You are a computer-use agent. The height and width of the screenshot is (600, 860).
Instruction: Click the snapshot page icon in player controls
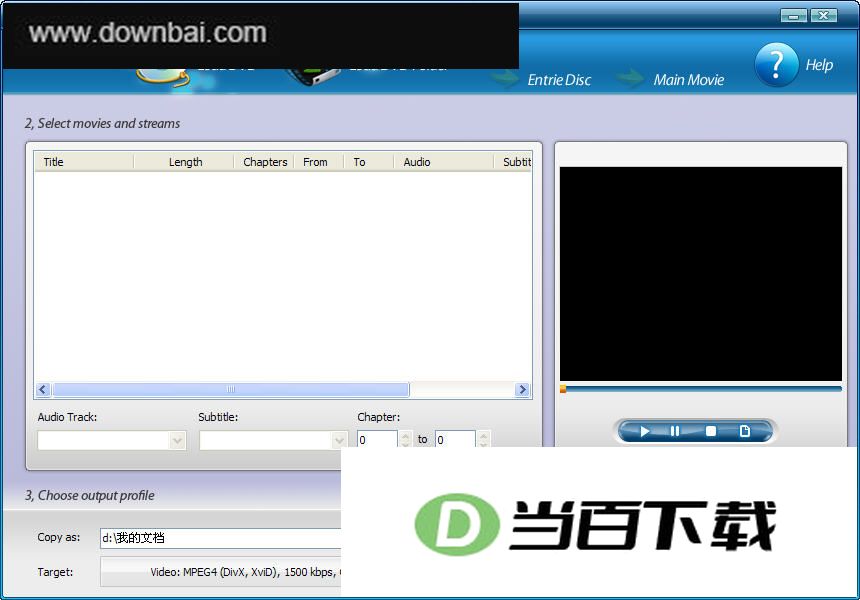pos(744,432)
